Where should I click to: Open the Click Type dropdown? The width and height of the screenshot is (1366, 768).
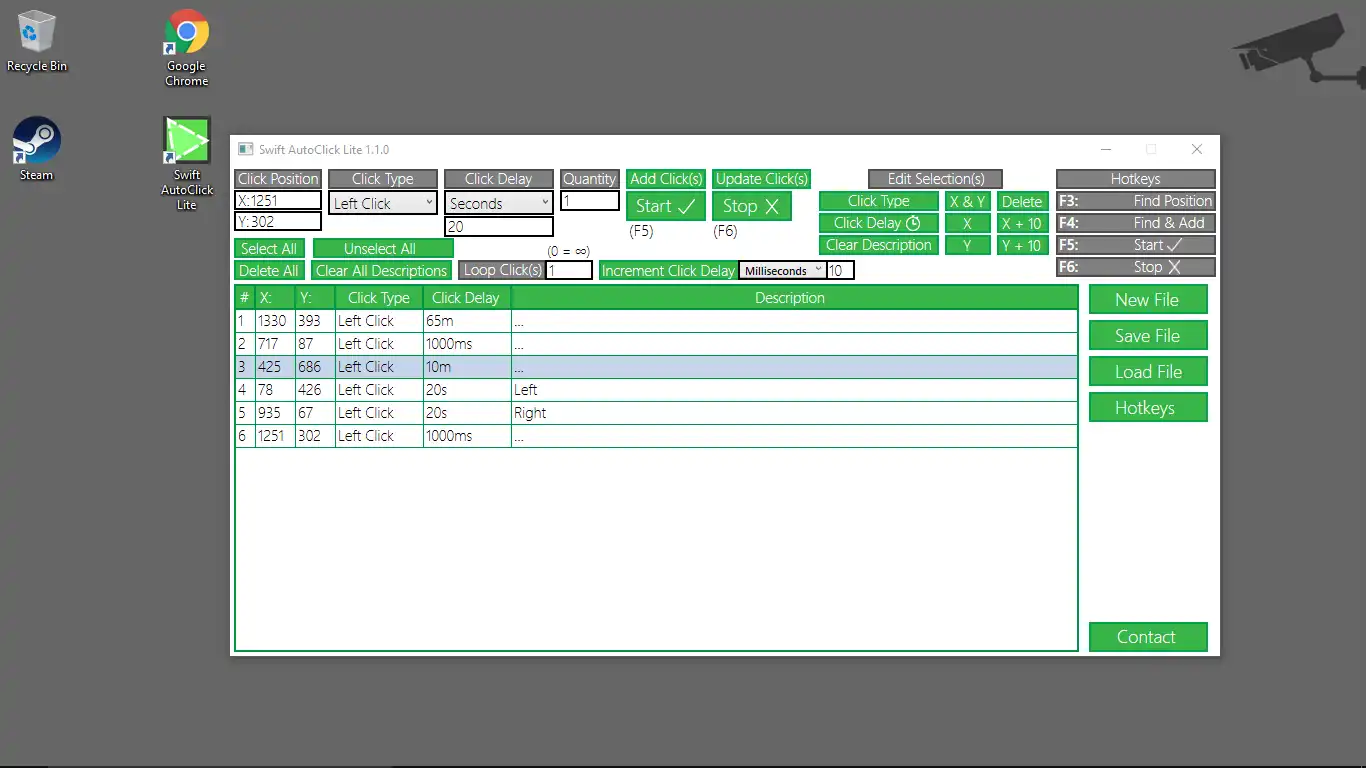383,203
